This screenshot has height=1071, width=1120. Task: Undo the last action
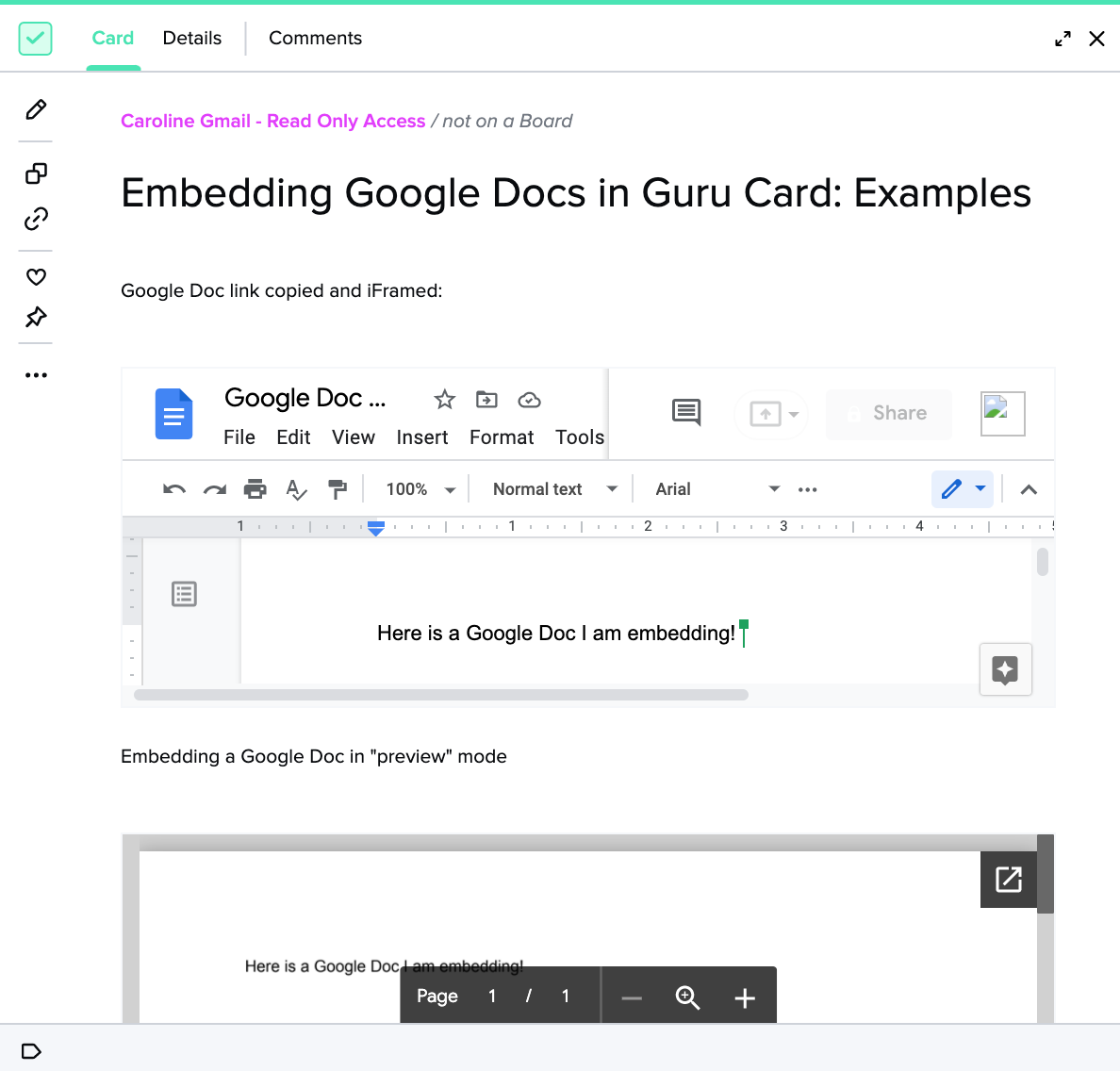(174, 489)
